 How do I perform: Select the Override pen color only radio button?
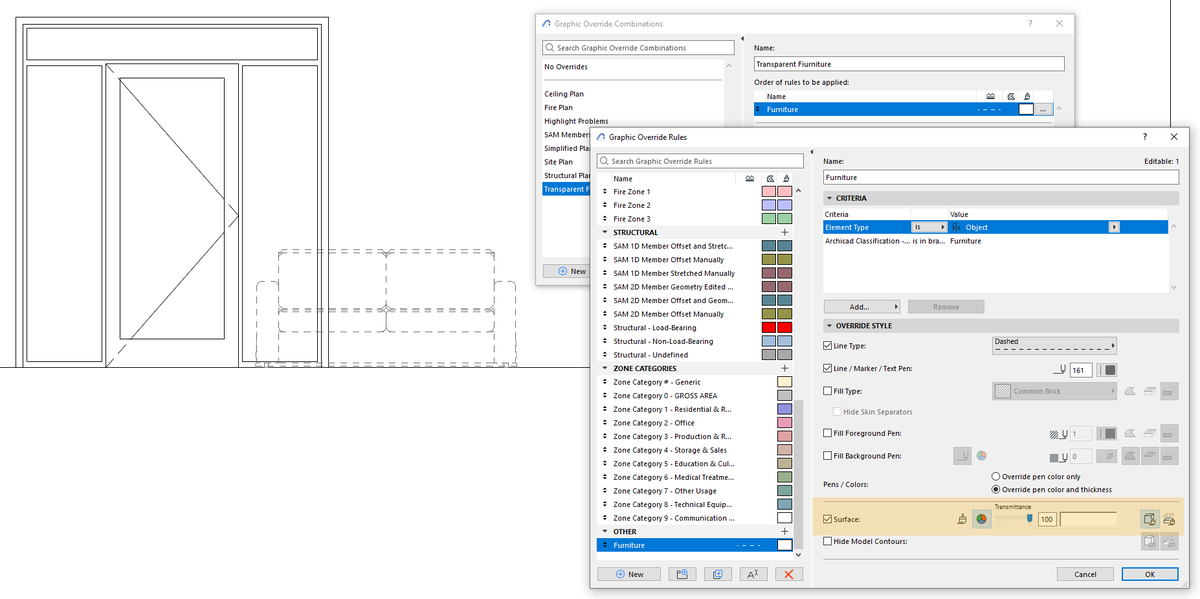(997, 476)
